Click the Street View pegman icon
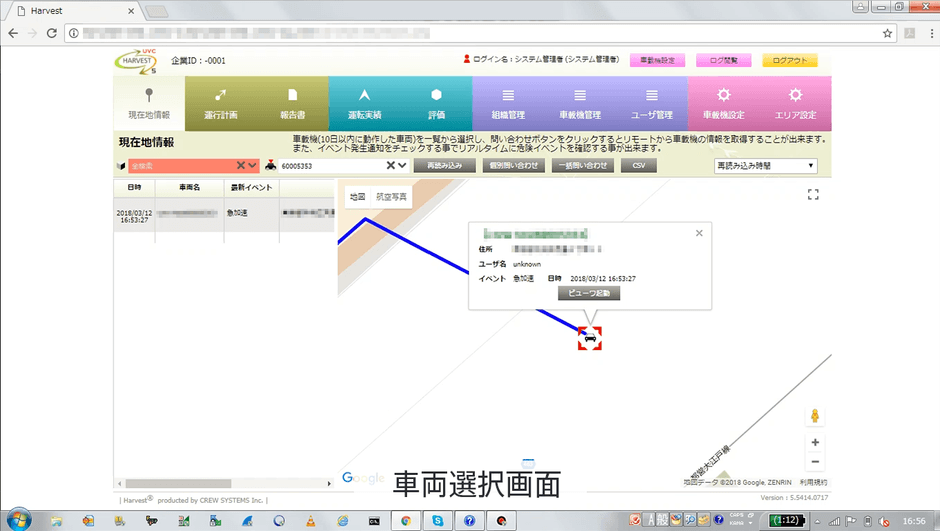This screenshot has height=531, width=940. pyautogui.click(x=815, y=416)
